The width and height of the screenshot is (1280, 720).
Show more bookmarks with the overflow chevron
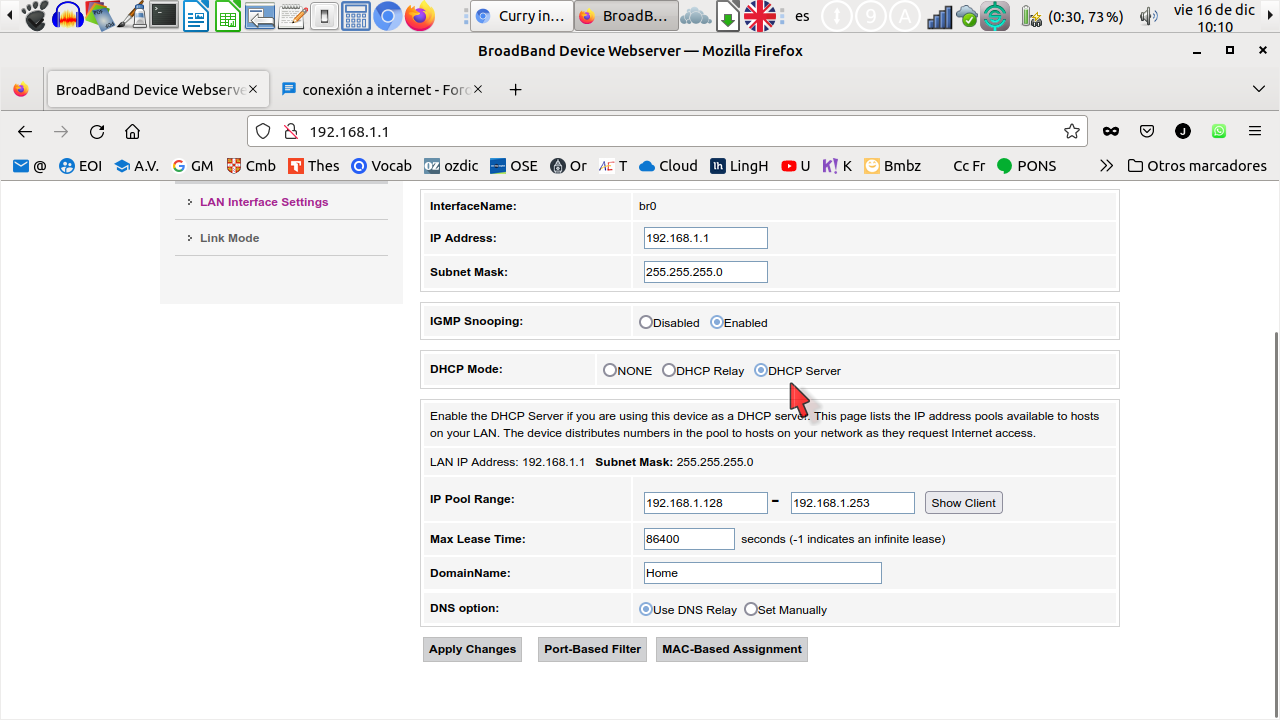point(1106,166)
